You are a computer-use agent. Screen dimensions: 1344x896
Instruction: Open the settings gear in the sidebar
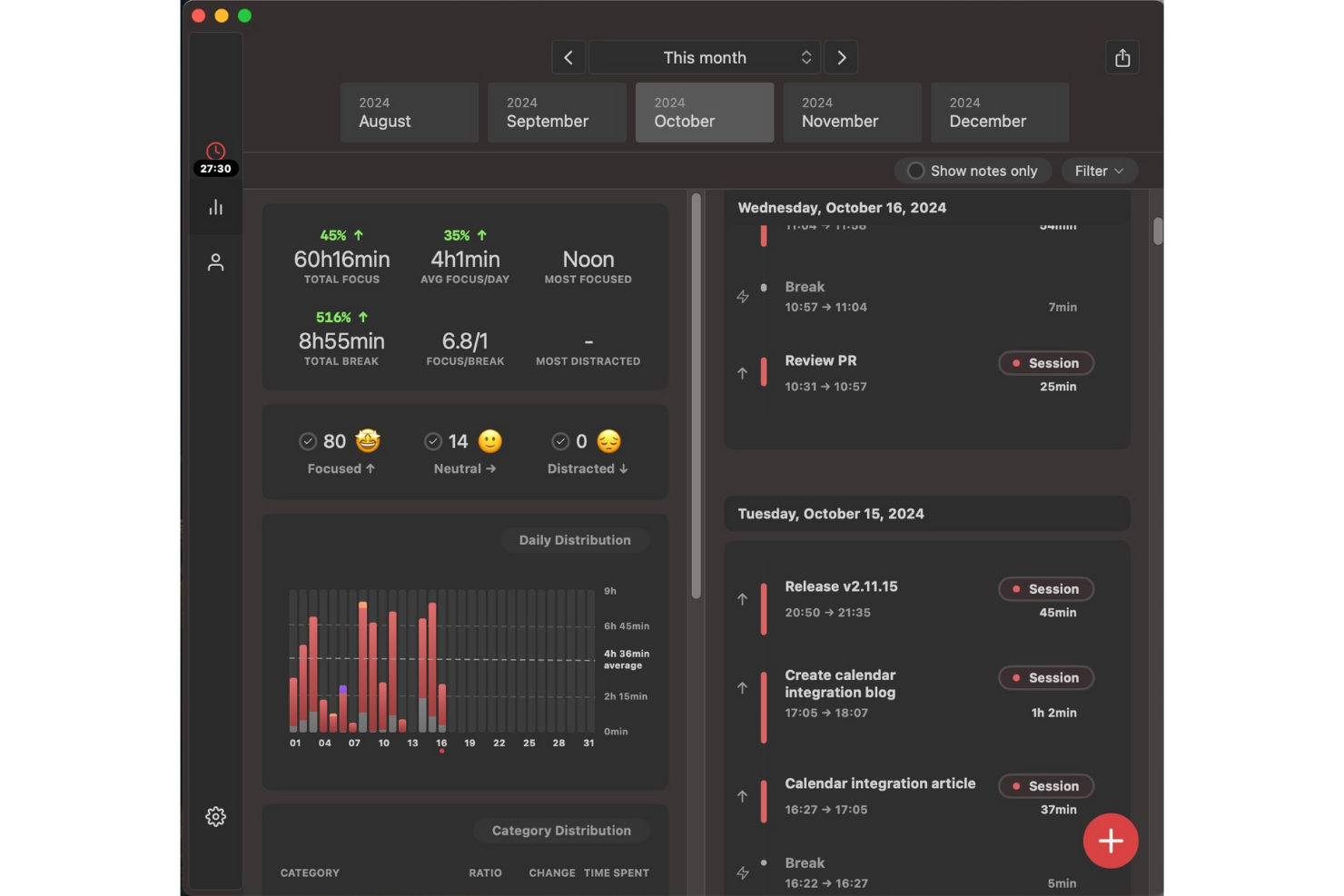215,816
